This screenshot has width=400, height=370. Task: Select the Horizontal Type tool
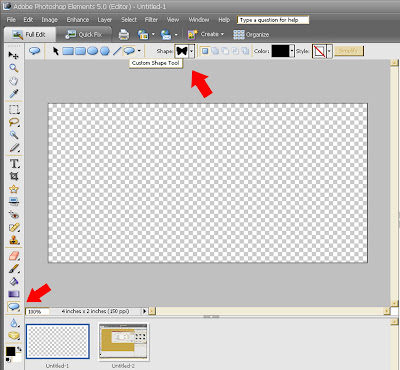pos(14,164)
